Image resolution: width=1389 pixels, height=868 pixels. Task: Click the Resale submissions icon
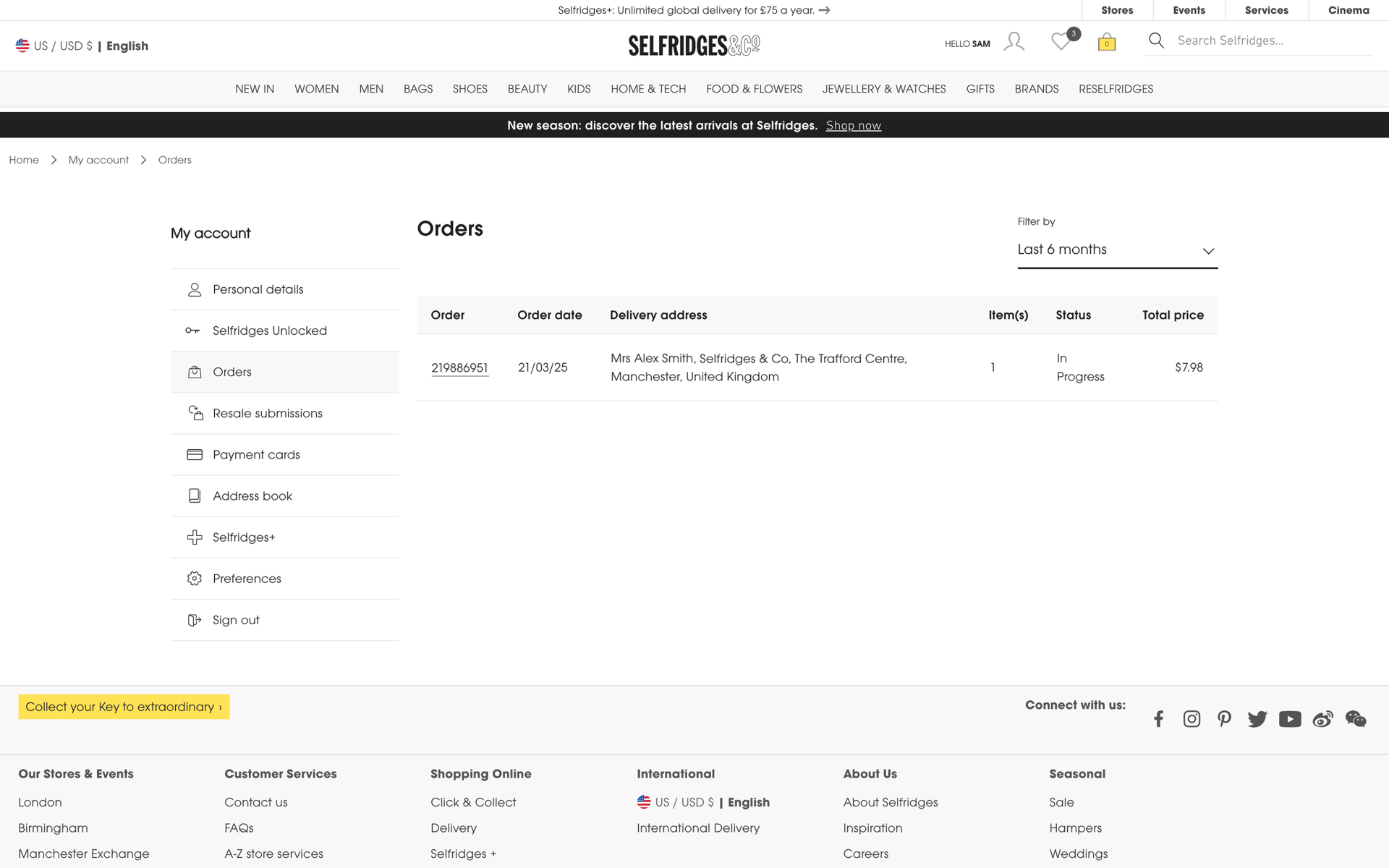195,413
